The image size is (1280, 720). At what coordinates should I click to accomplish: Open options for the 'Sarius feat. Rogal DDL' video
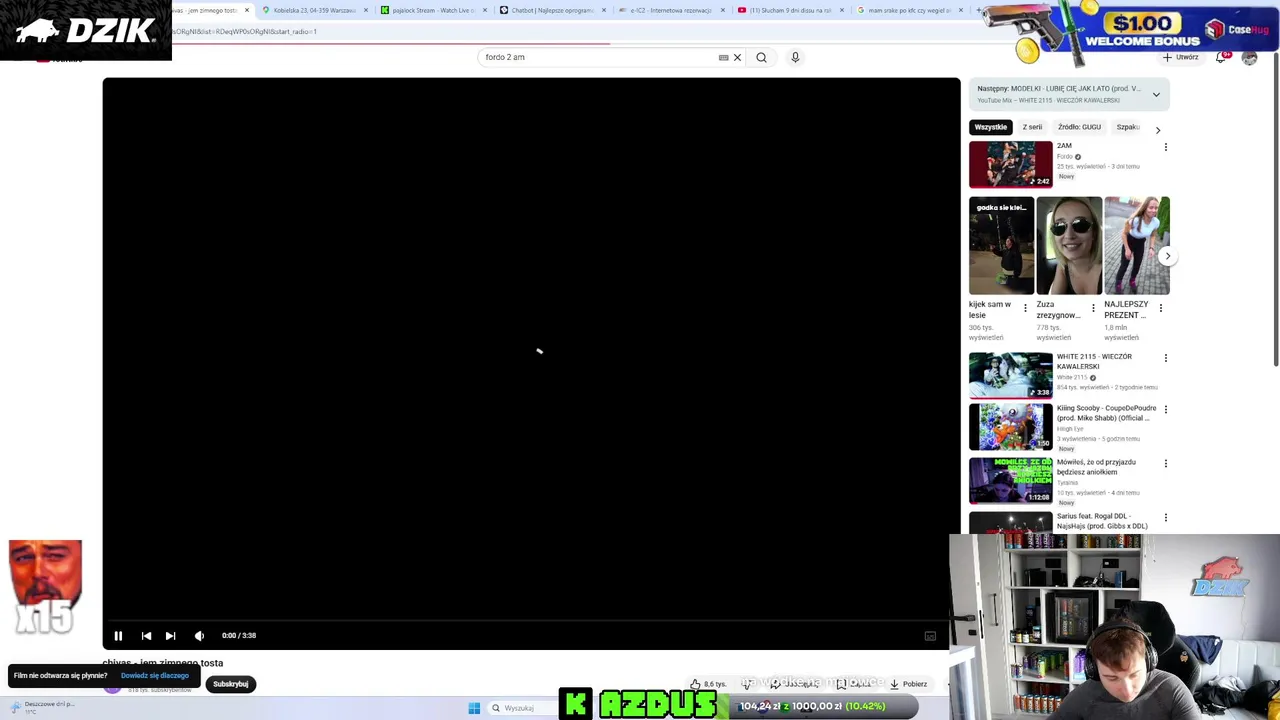[1165, 518]
